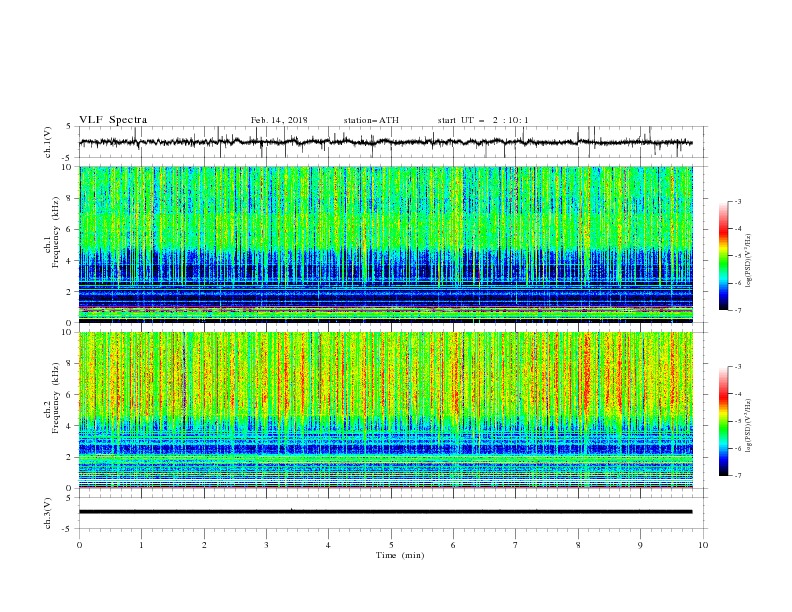The image size is (792, 612).
Task: Click the ch.1 spectrogram panel
Action: [386, 244]
